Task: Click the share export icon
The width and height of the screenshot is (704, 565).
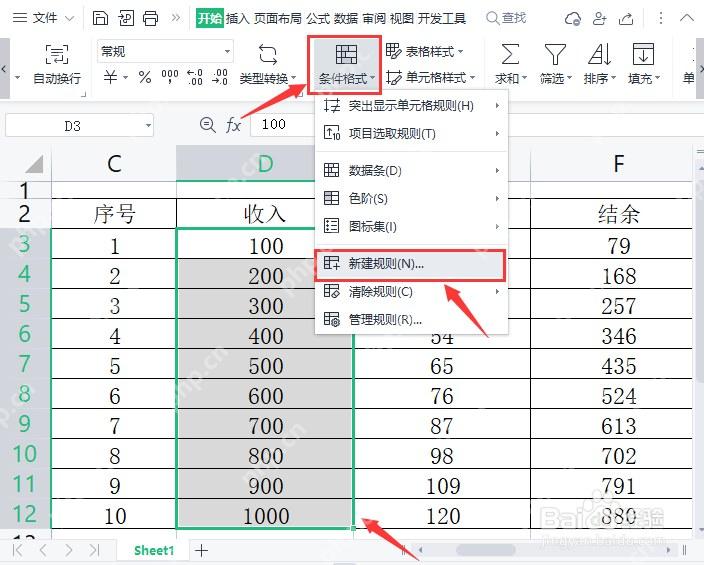Action: coord(626,18)
